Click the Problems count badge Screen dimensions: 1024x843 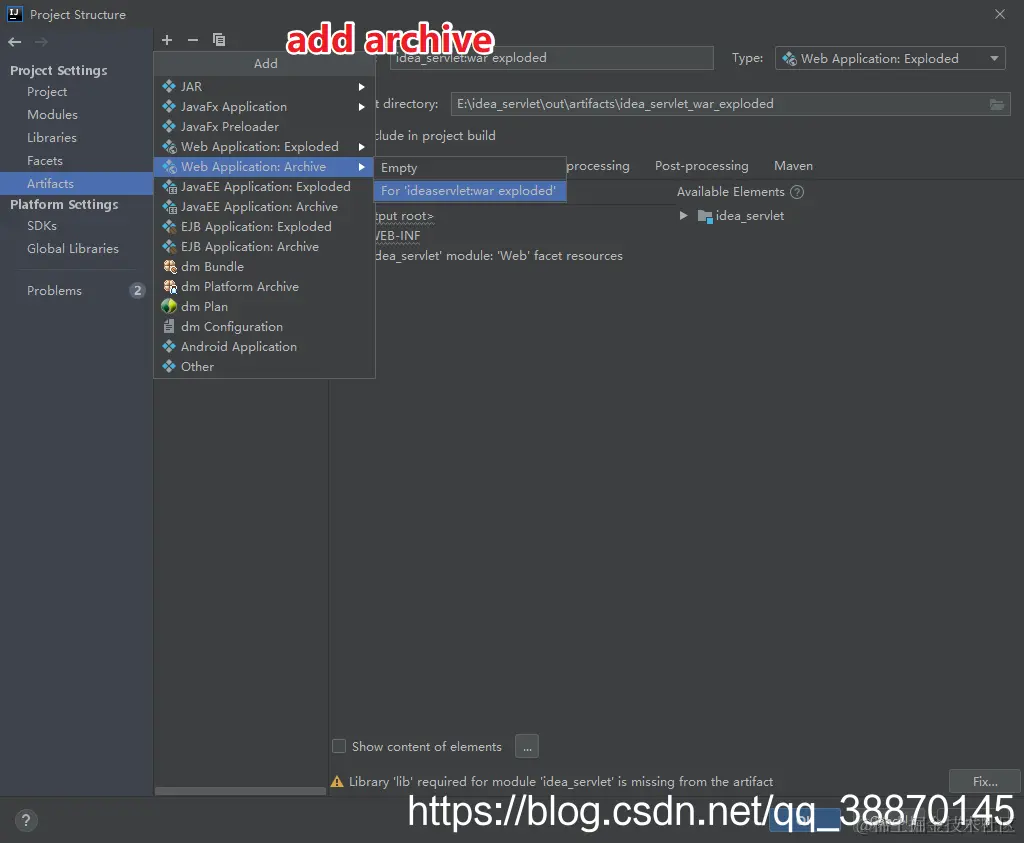[137, 291]
